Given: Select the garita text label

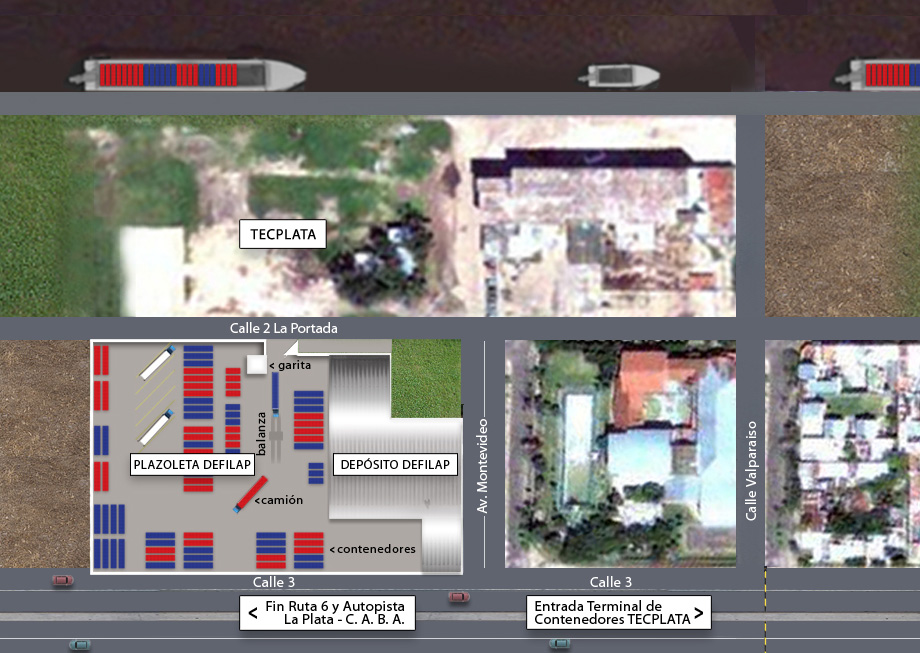Looking at the screenshot, I should point(291,366).
